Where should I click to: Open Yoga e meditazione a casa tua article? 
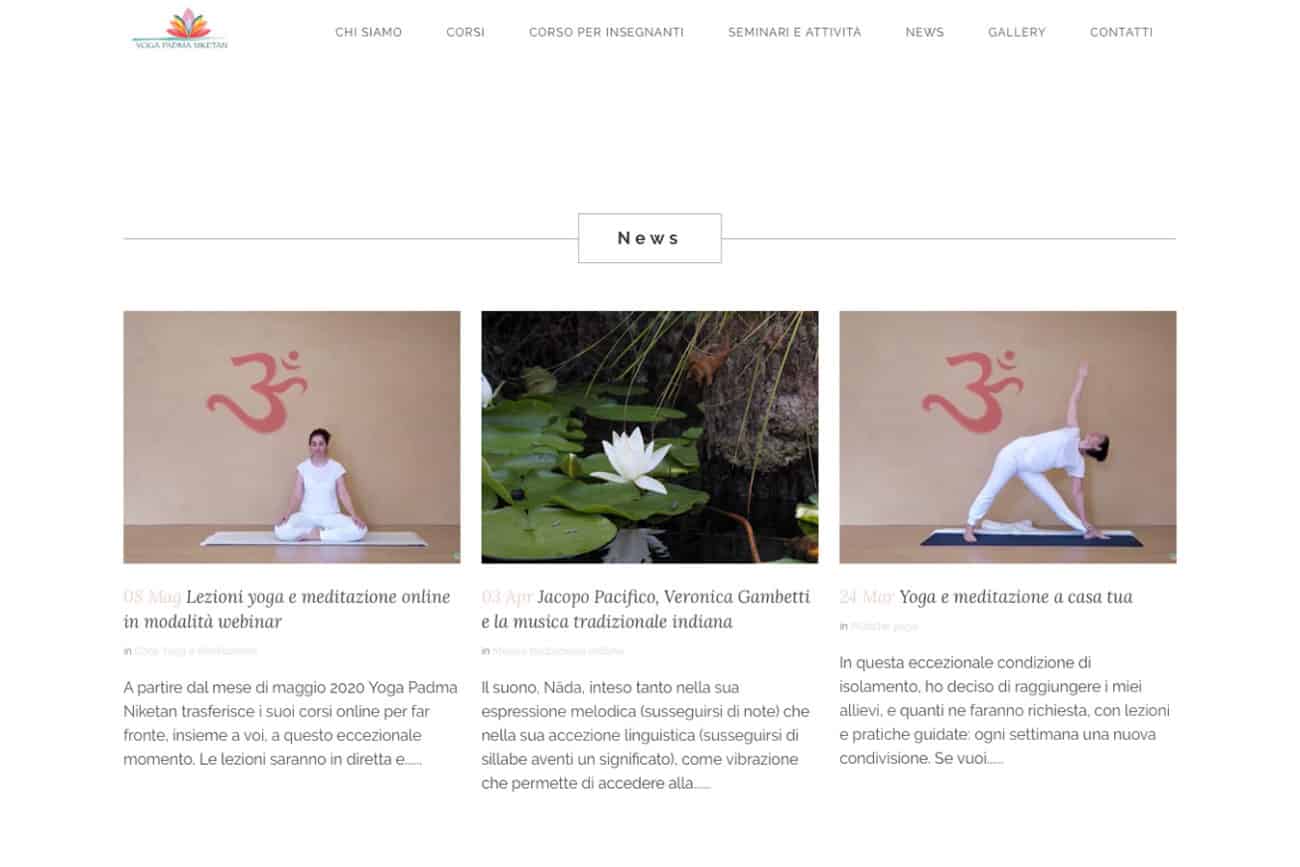[1016, 597]
